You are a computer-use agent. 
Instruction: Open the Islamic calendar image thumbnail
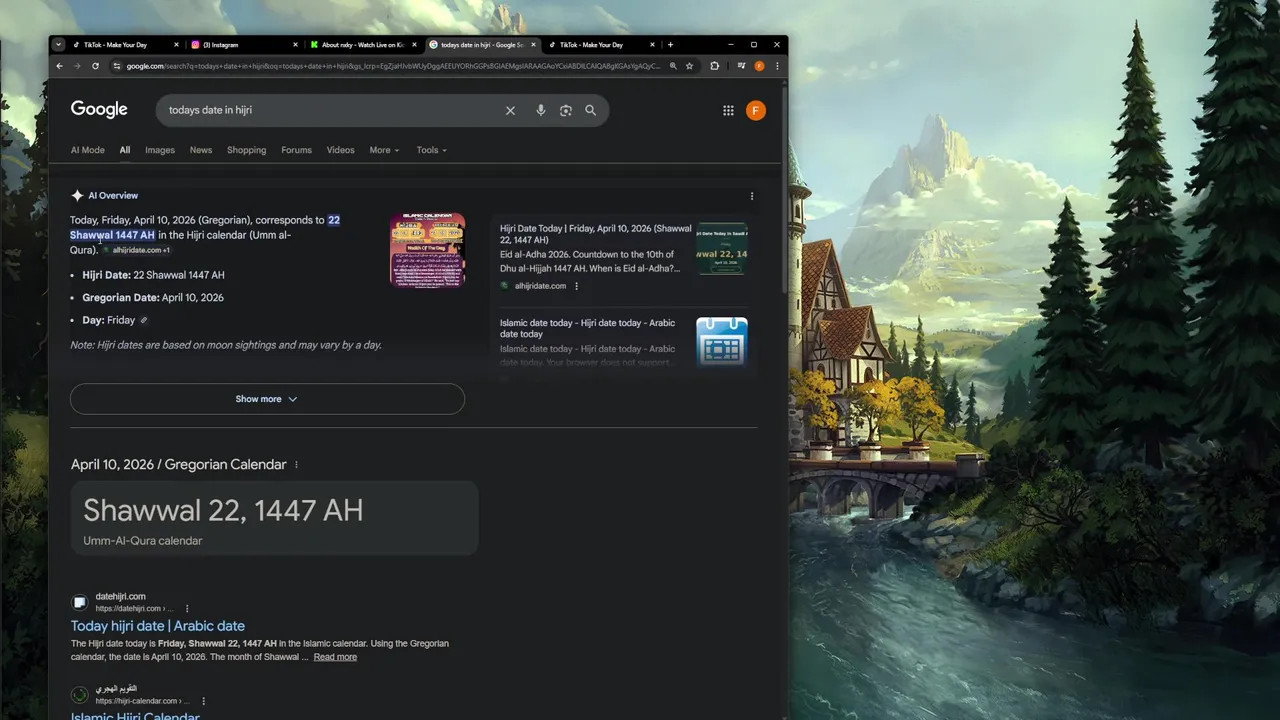(427, 249)
